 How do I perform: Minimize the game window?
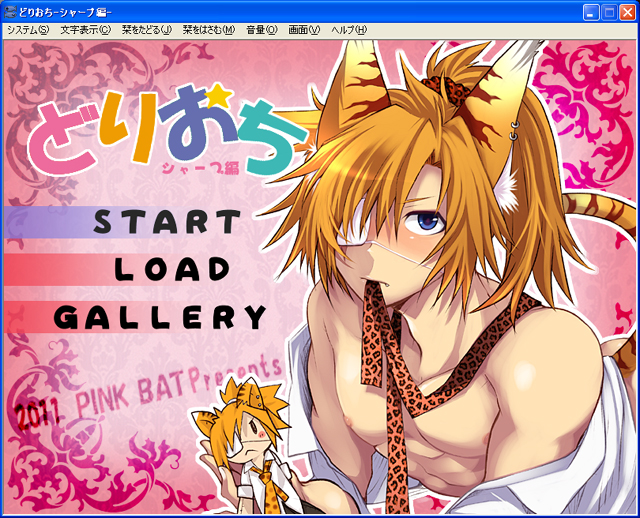coord(591,13)
